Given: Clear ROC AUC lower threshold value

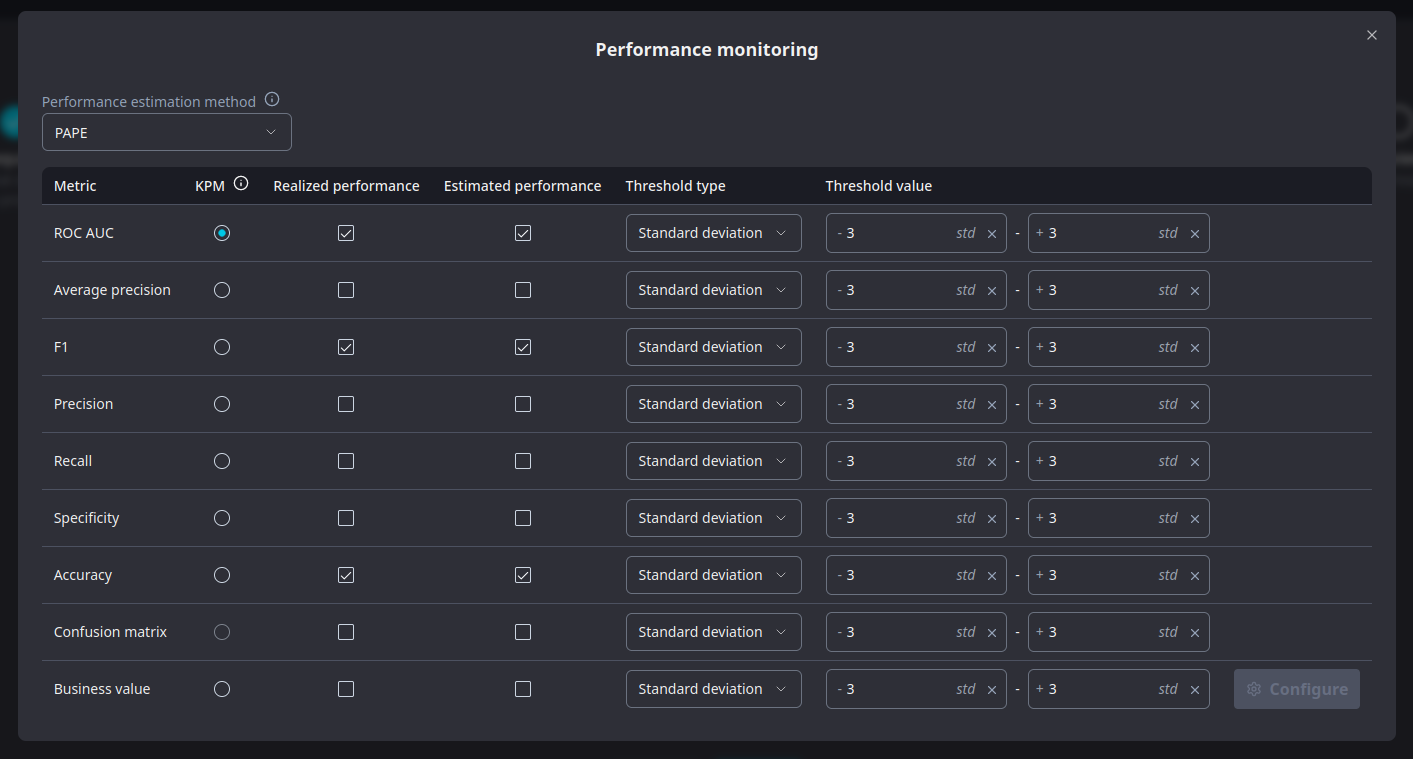Looking at the screenshot, I should 991,234.
